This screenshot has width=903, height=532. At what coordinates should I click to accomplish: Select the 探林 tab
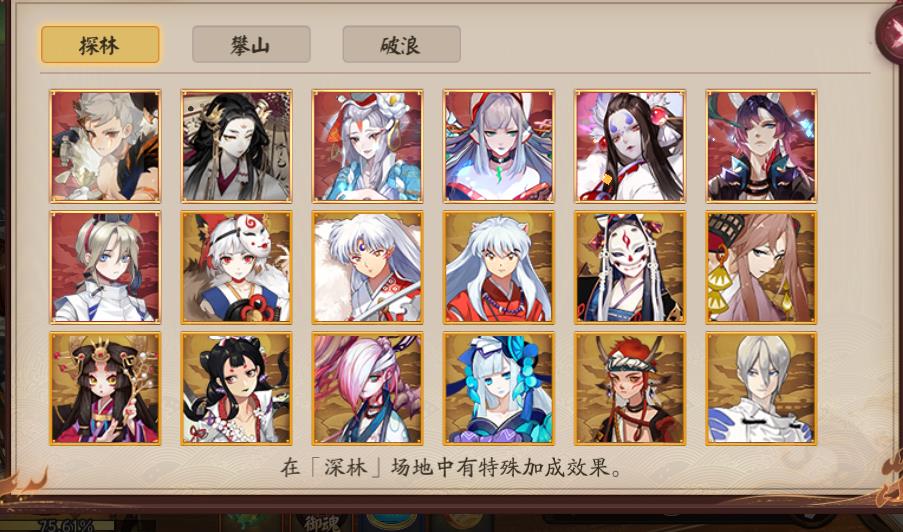tap(100, 44)
